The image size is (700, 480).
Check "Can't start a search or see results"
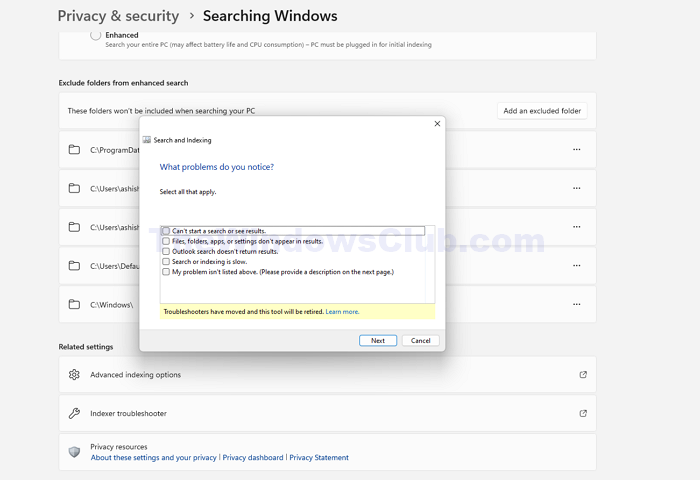[x=166, y=231]
